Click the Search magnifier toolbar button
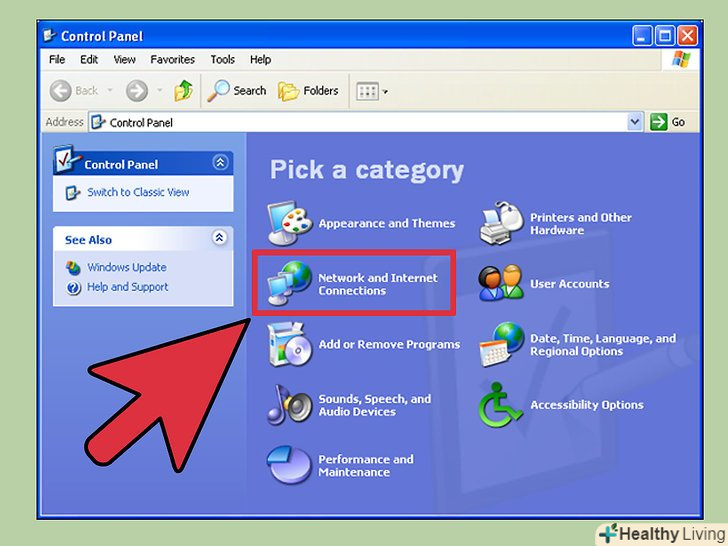Viewport: 728px width, 546px height. tap(237, 91)
